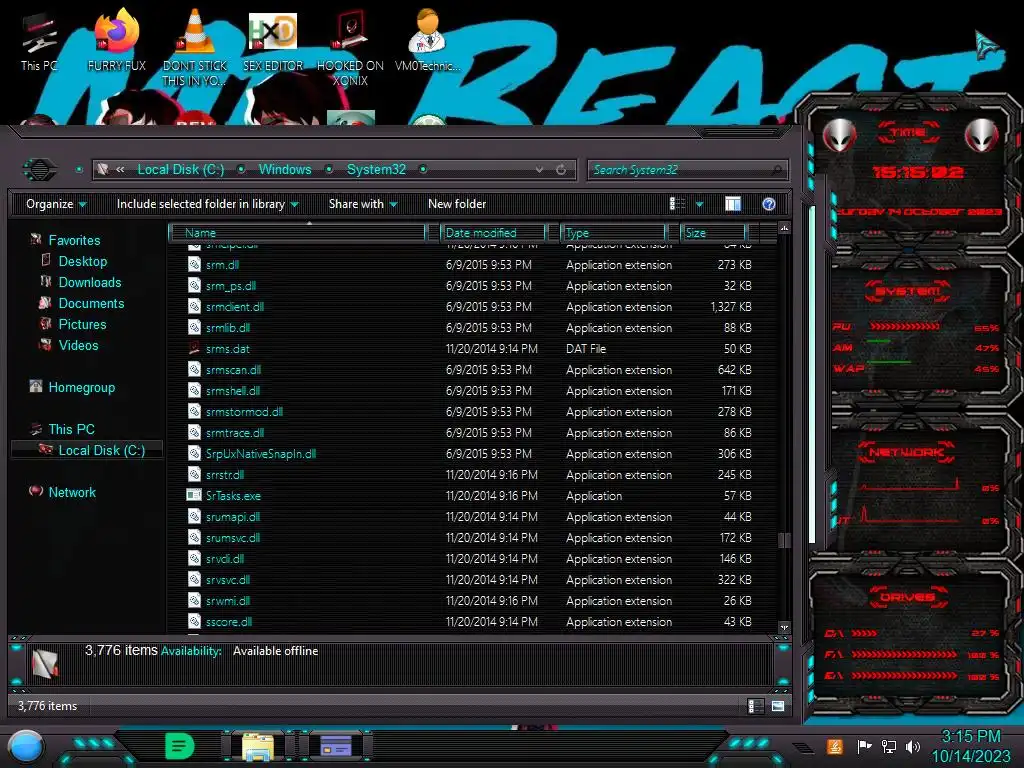Expand the view options dropdown arrow
The height and width of the screenshot is (768, 1024).
coord(699,204)
